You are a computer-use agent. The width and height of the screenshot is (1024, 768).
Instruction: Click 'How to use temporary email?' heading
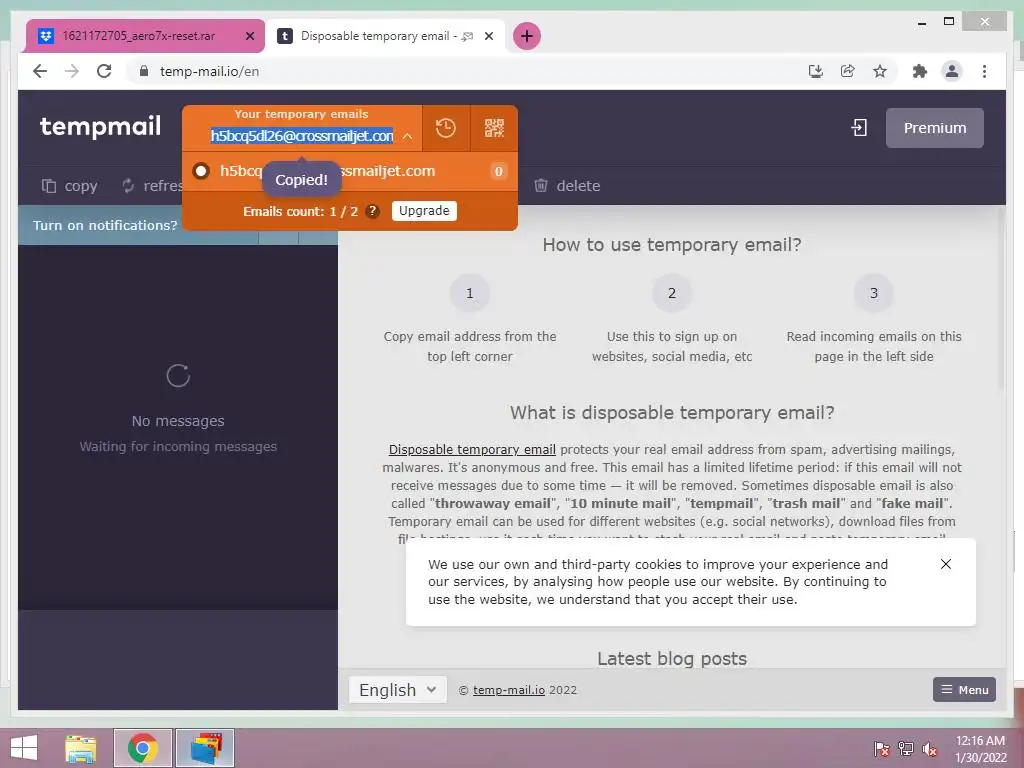click(x=672, y=245)
